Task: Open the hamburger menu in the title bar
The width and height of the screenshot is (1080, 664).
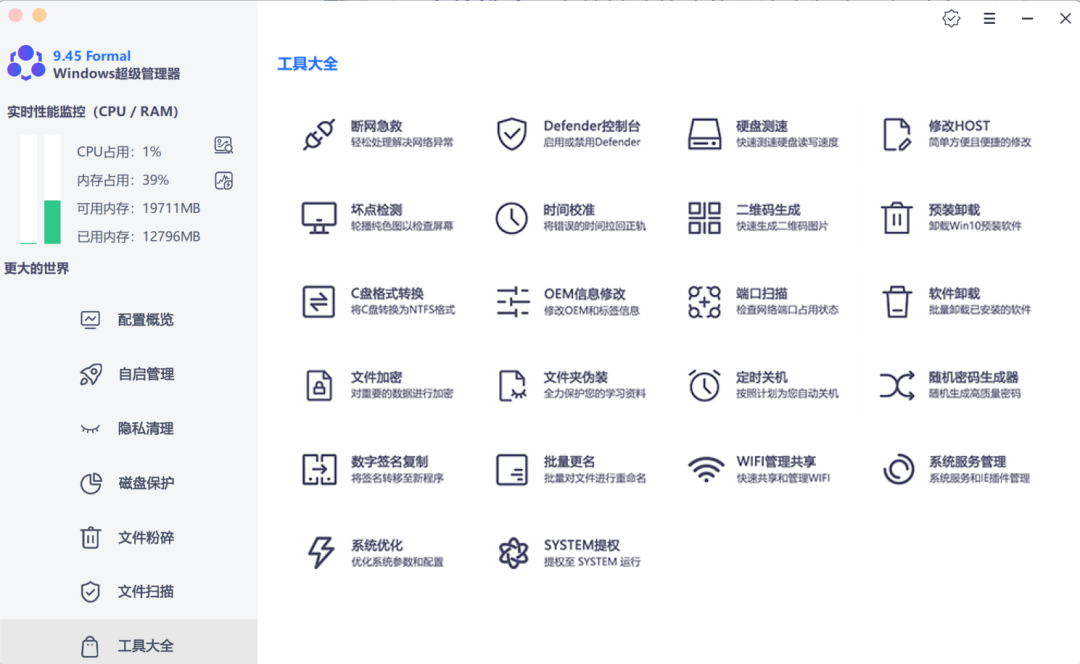Action: click(x=989, y=18)
